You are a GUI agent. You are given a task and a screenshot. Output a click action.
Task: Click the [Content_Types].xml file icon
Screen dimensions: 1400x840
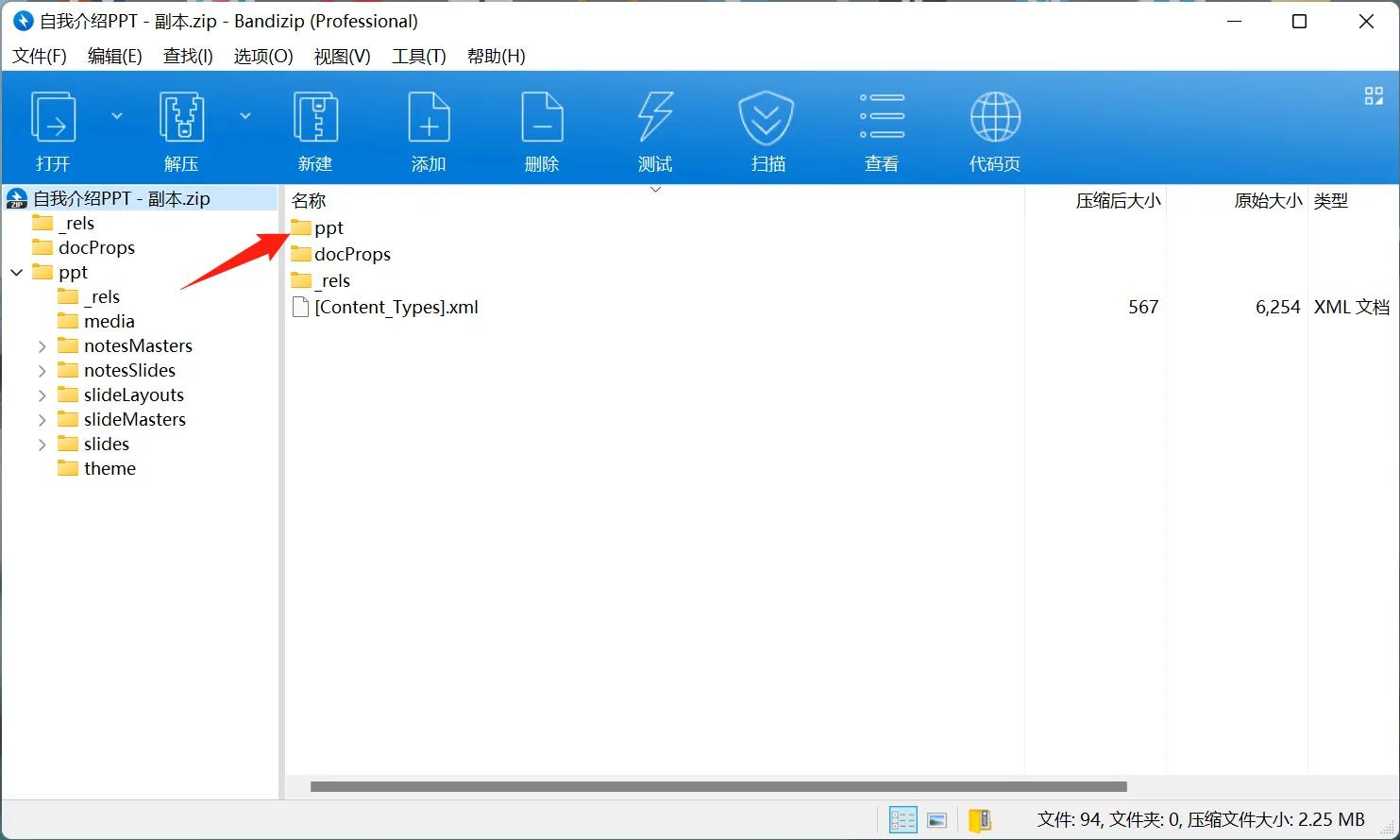(x=301, y=307)
